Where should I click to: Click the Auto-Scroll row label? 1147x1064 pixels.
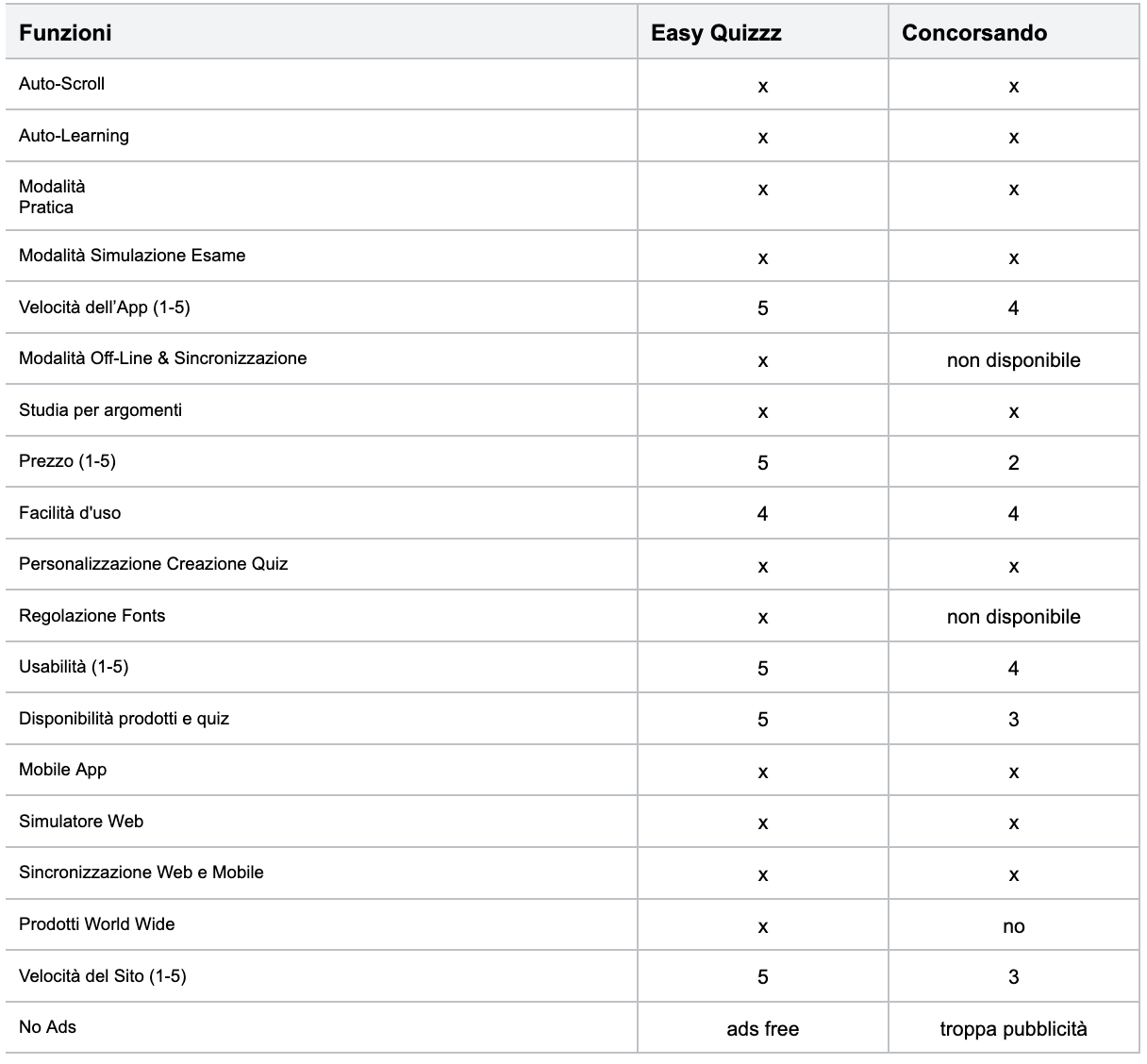[61, 84]
